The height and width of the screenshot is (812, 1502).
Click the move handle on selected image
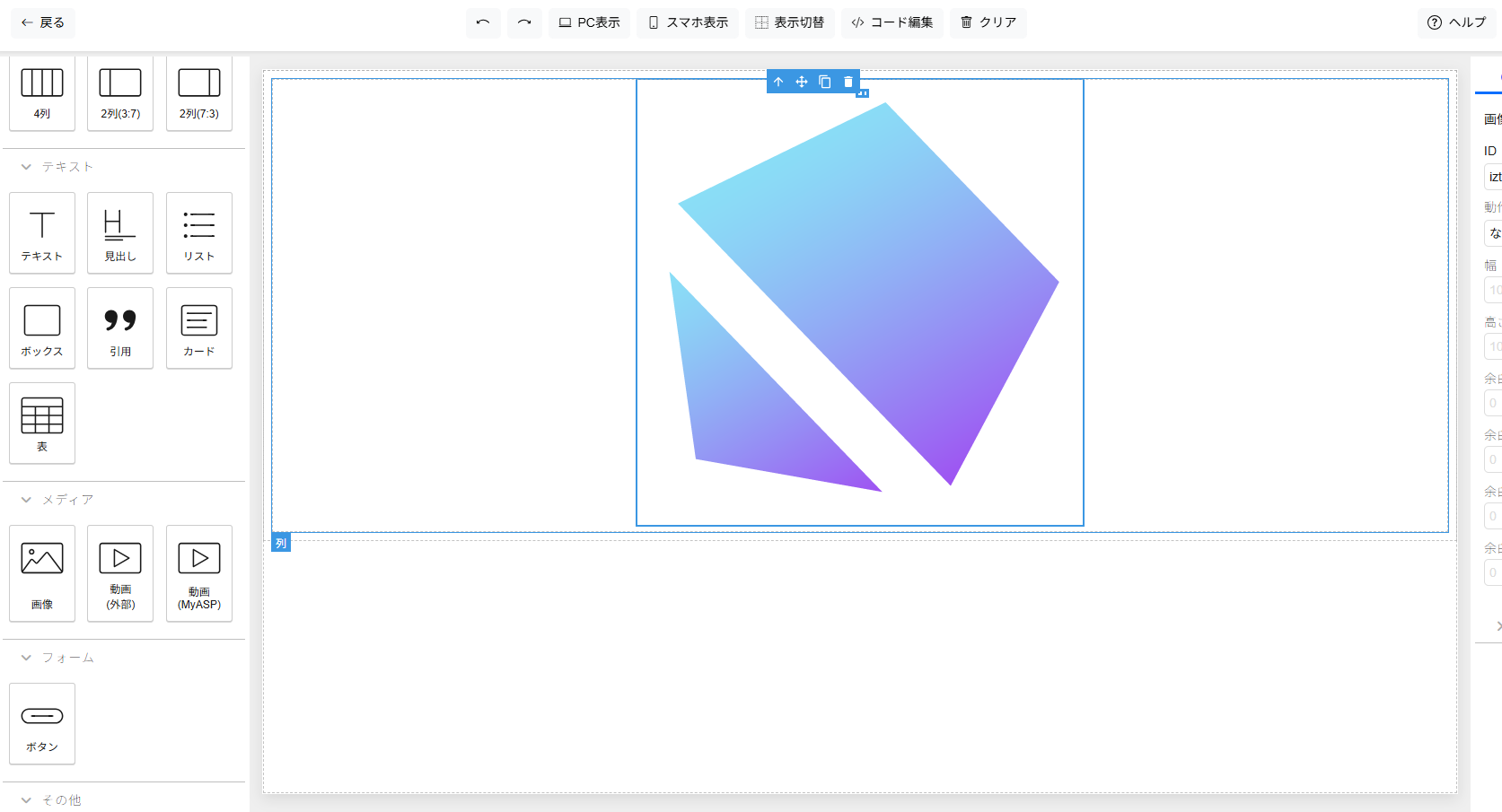click(802, 82)
